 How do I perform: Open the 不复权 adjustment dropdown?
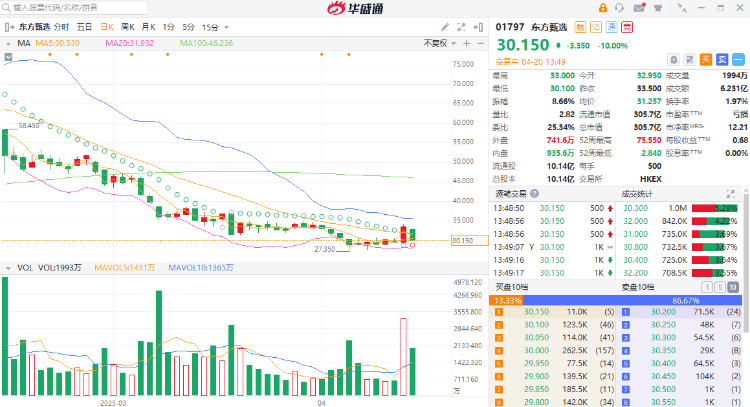(440, 44)
